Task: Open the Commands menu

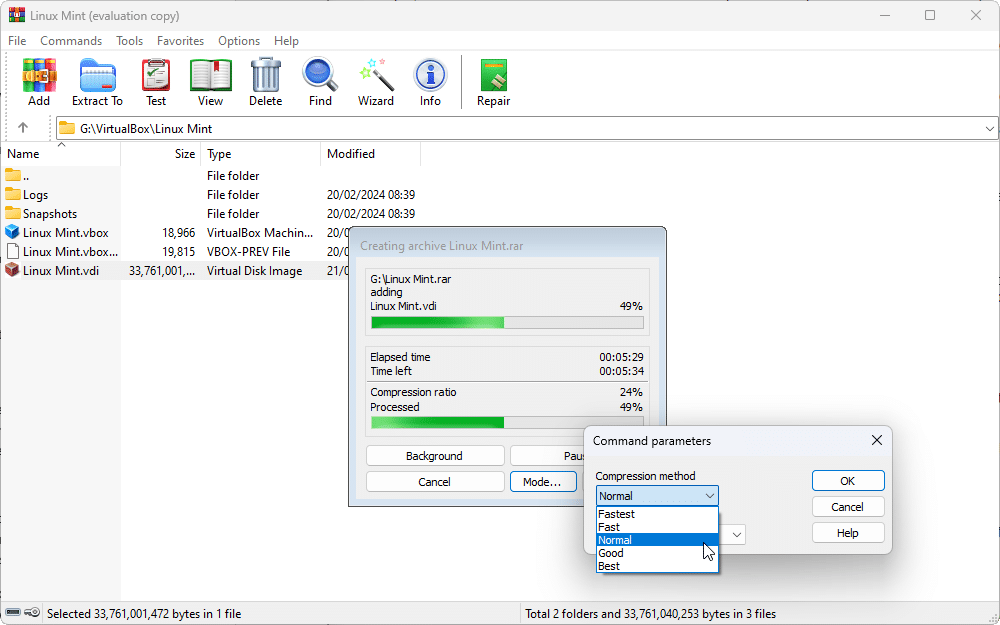Action: (71, 41)
